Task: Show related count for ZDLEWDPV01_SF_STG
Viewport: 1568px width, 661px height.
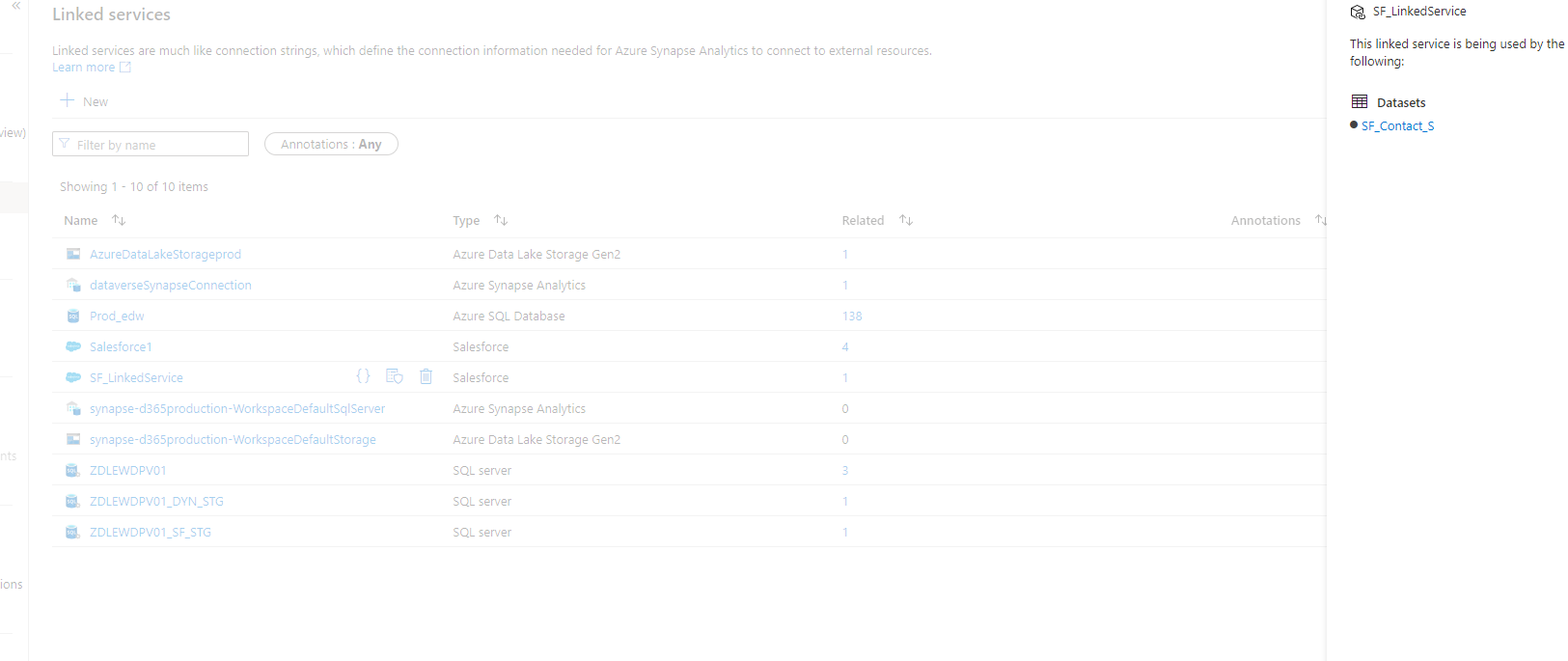Action: pos(845,532)
